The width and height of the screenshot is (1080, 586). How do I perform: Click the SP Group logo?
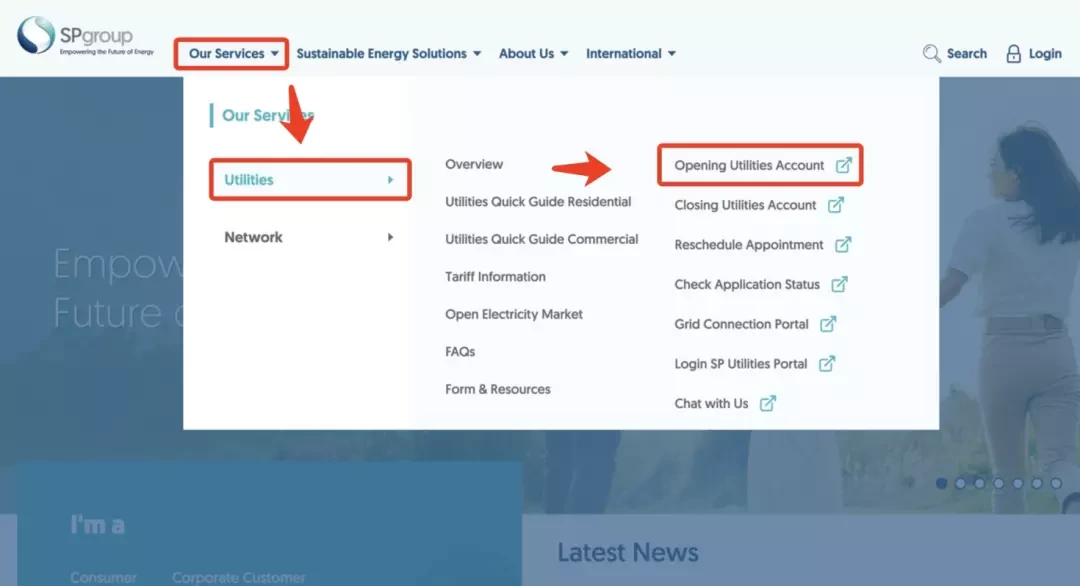pyautogui.click(x=85, y=36)
